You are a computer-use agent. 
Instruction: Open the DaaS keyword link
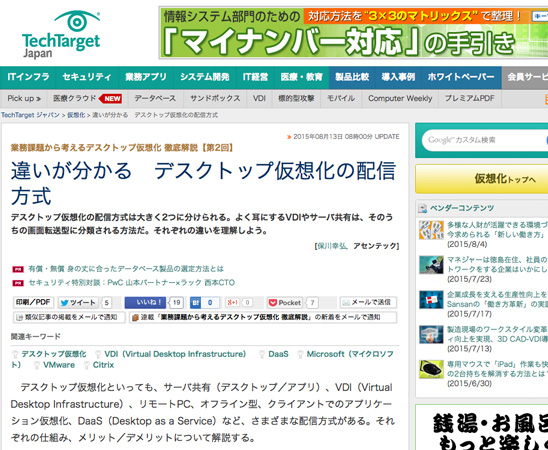278,354
